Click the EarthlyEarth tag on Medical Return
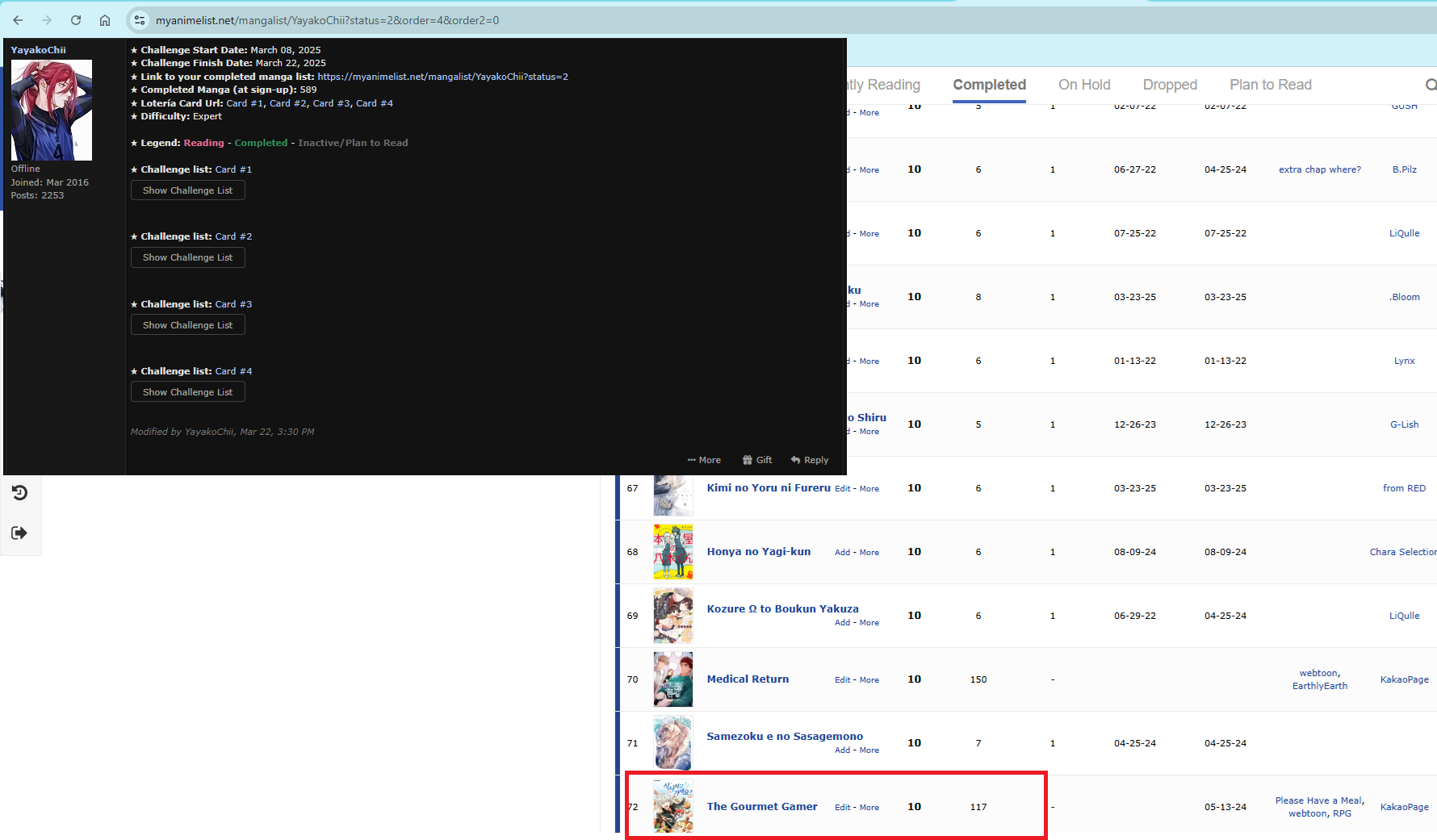 (x=1320, y=686)
